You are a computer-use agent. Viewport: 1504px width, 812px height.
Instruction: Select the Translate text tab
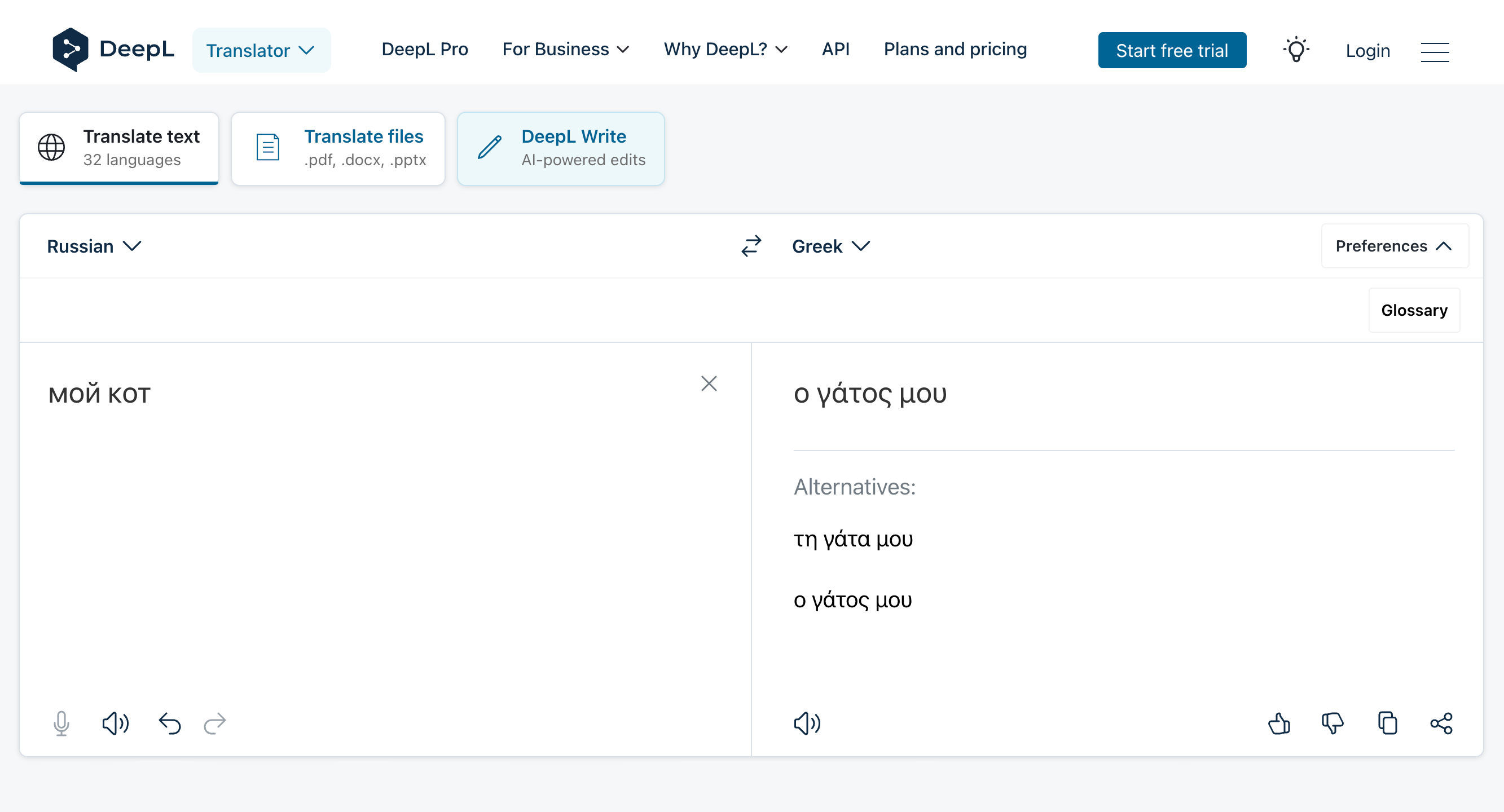(119, 148)
